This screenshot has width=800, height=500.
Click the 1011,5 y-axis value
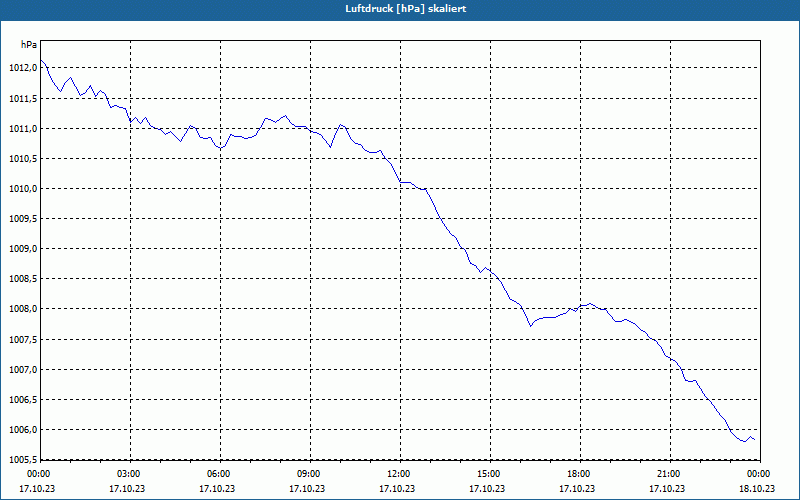[x=23, y=98]
